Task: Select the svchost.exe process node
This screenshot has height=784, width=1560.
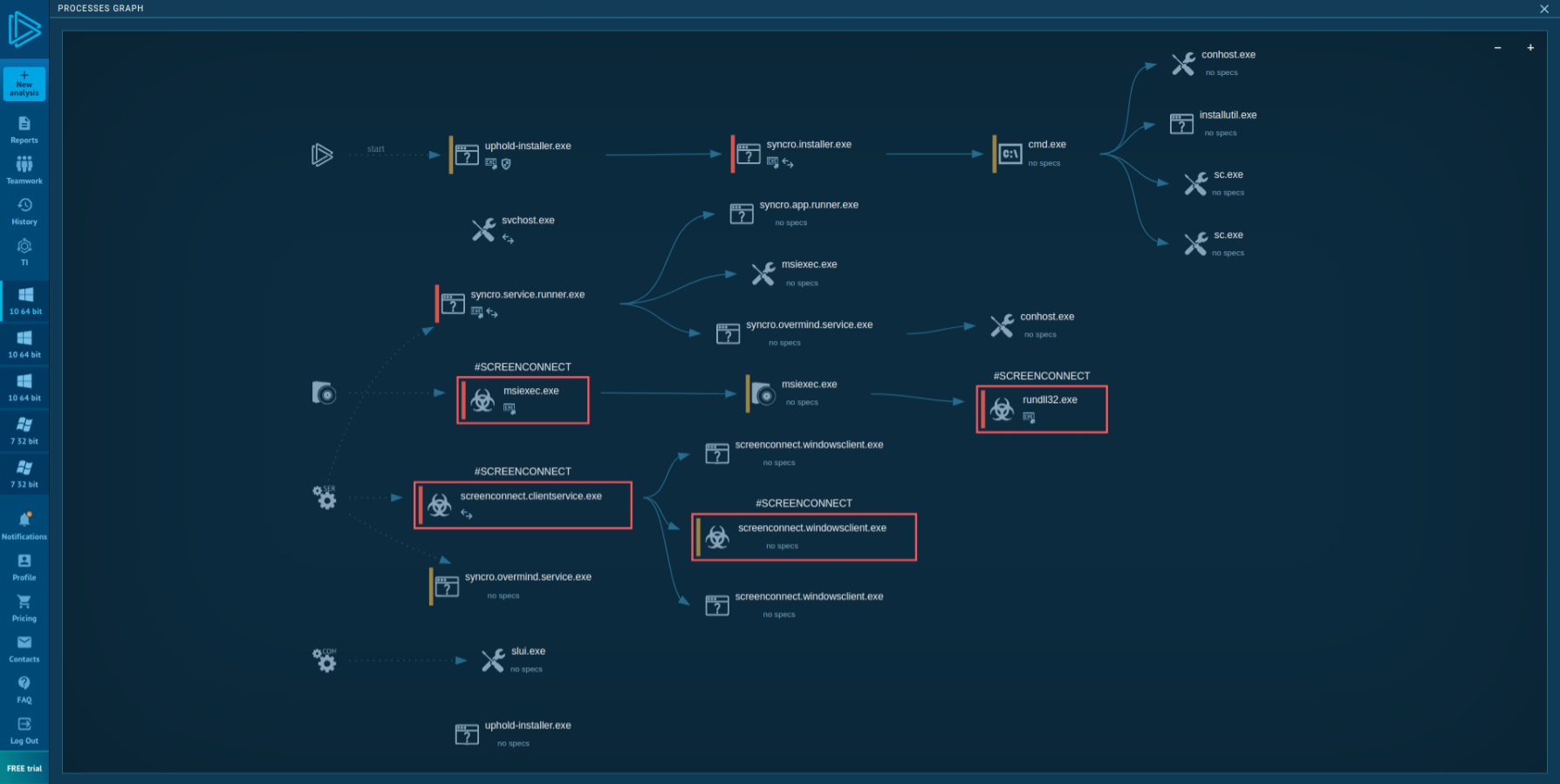Action: (x=514, y=229)
